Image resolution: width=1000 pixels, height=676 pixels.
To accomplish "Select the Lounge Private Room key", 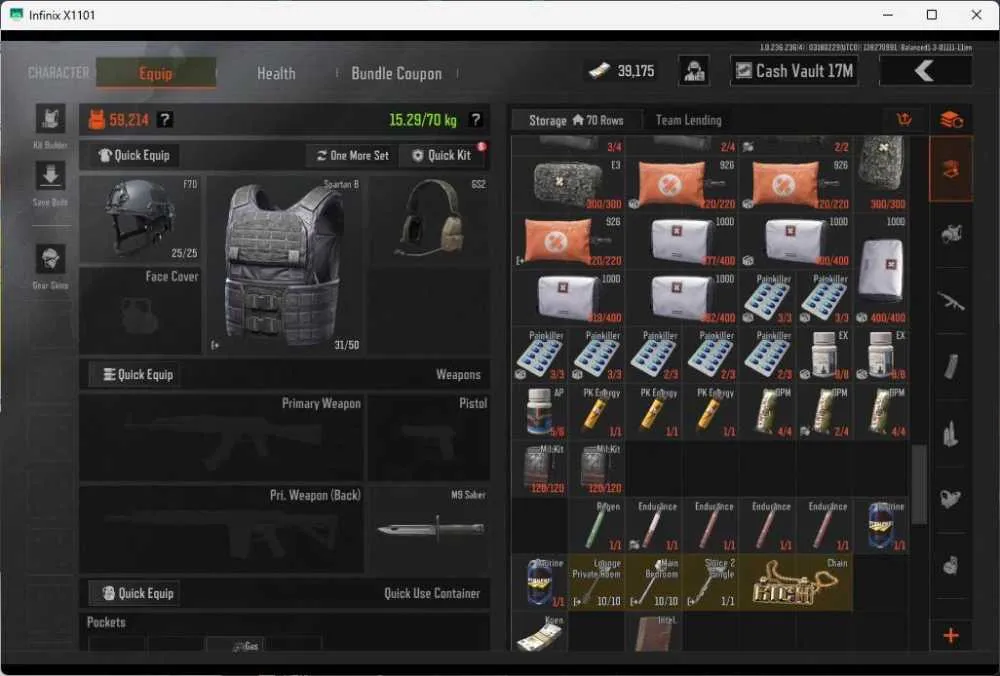I will [x=597, y=582].
